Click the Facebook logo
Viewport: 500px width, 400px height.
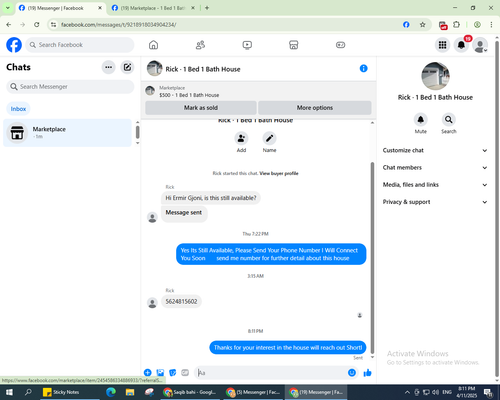14,45
